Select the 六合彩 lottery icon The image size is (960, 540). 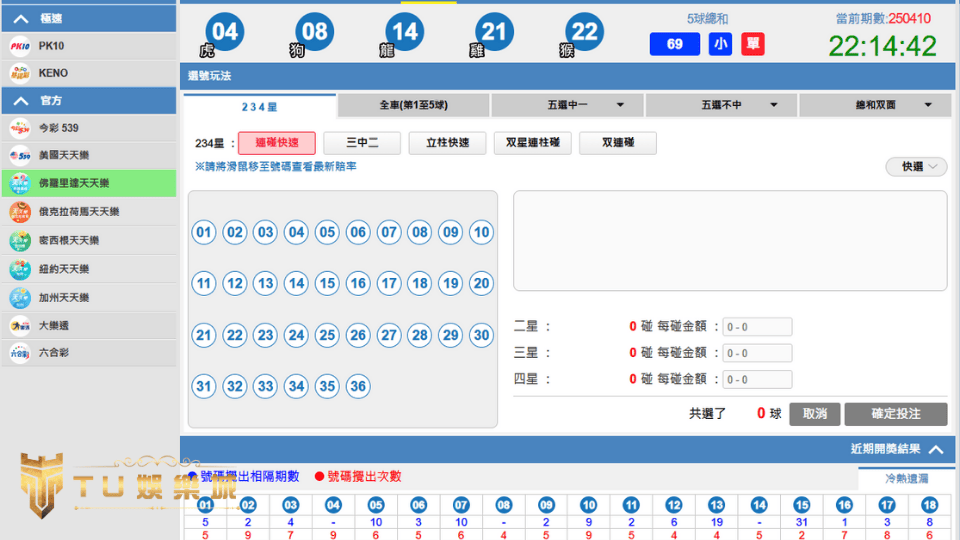[20, 353]
